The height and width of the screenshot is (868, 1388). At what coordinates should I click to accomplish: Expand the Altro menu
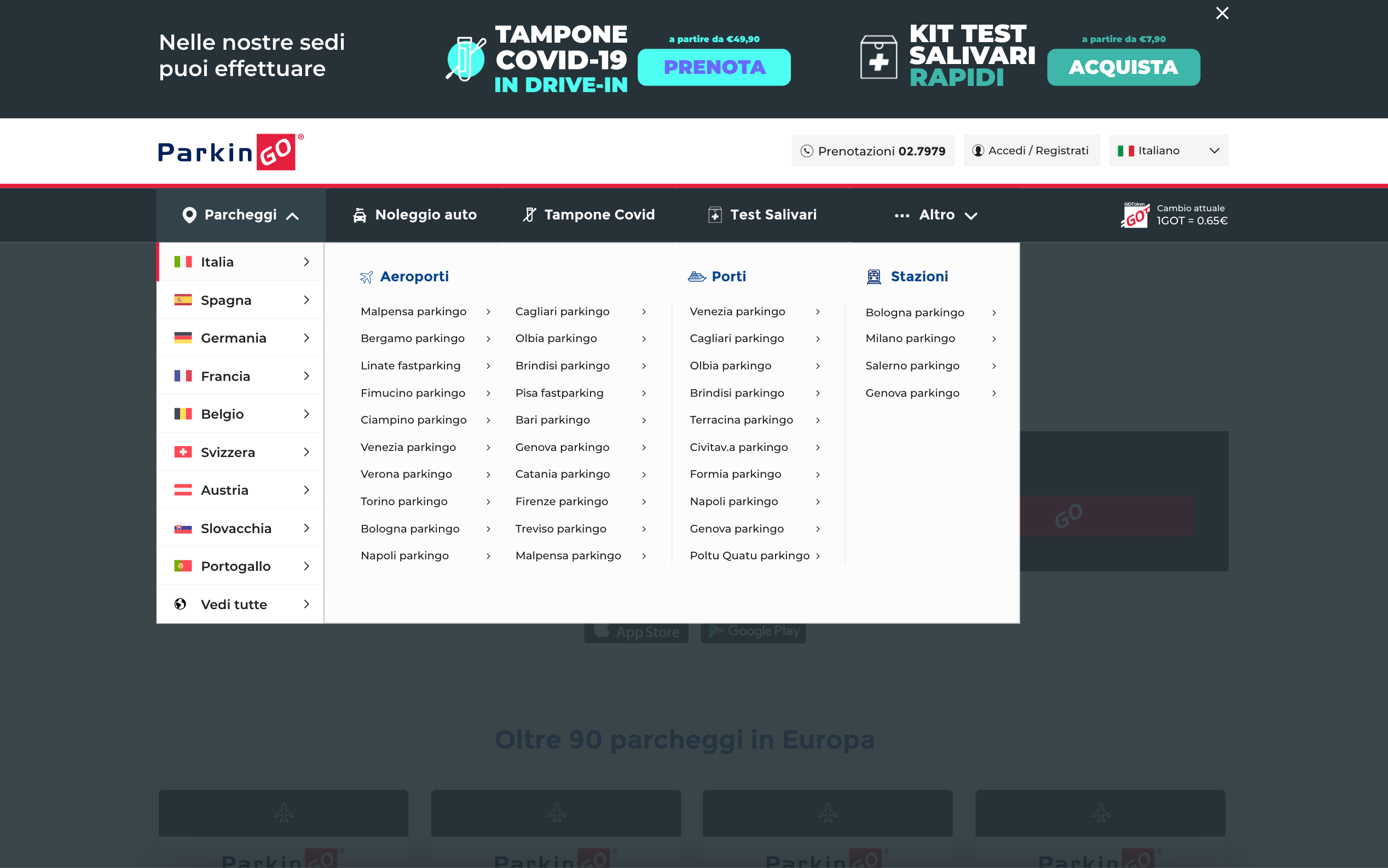[x=936, y=215]
